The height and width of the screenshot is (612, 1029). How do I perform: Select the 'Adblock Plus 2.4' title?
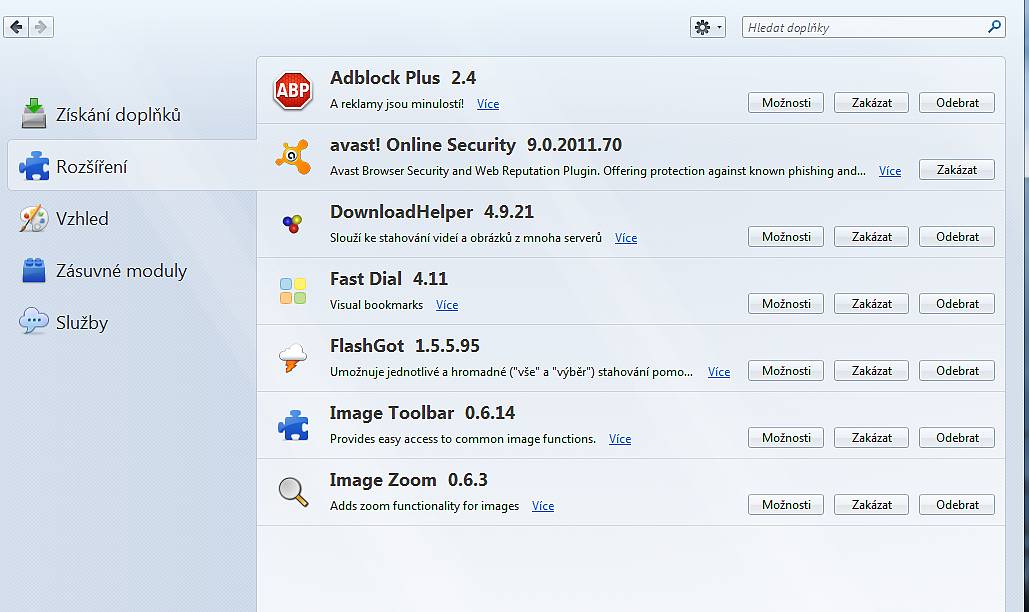point(403,77)
